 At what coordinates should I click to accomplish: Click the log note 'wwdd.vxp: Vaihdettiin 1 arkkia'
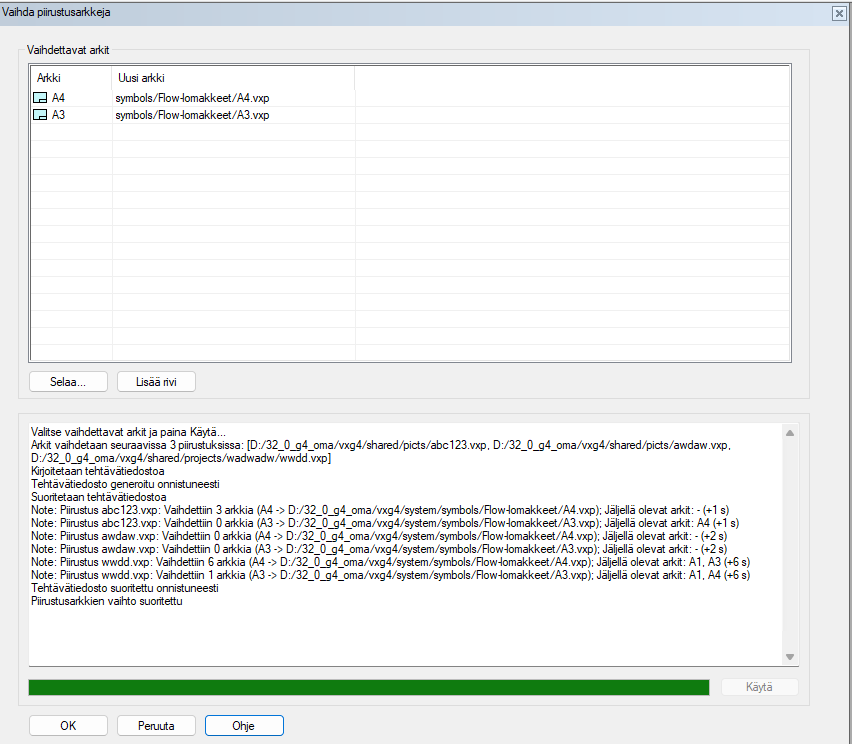(x=391, y=576)
